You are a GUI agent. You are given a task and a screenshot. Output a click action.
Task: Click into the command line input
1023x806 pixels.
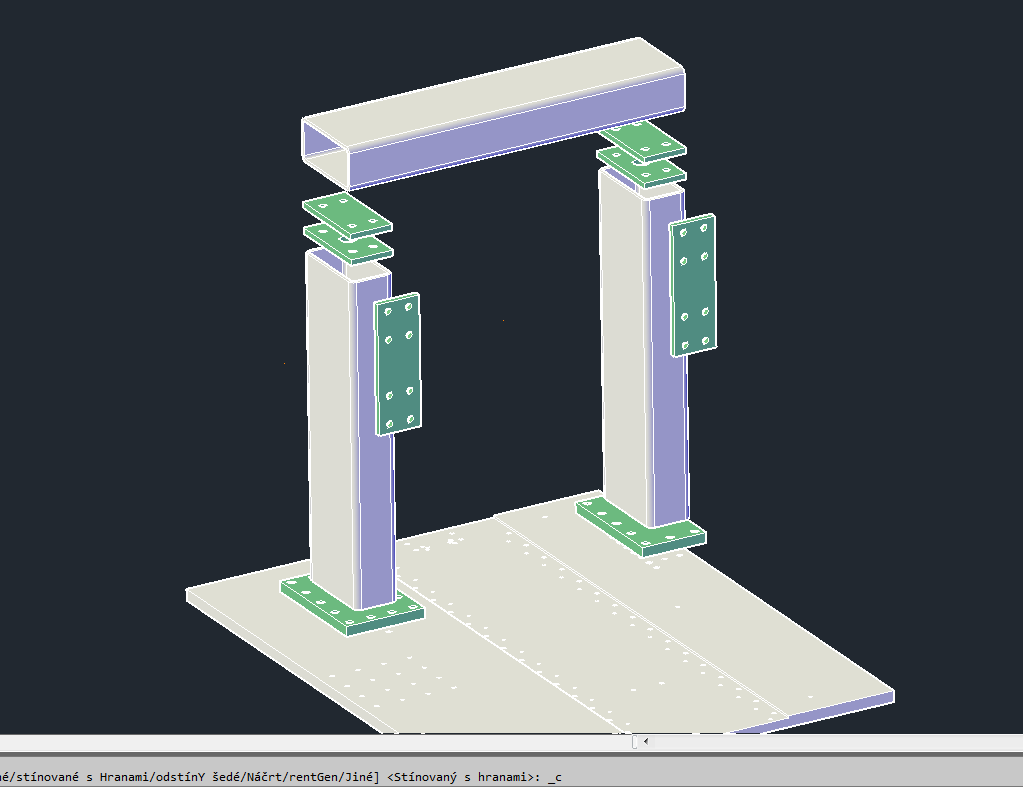click(x=700, y=777)
